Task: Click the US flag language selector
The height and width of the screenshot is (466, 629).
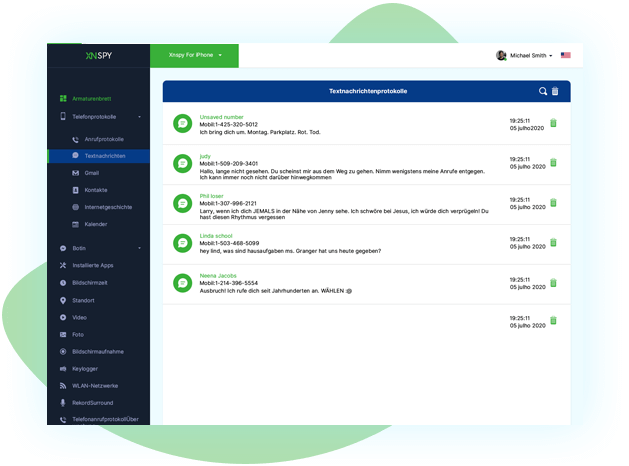Action: (x=566, y=55)
